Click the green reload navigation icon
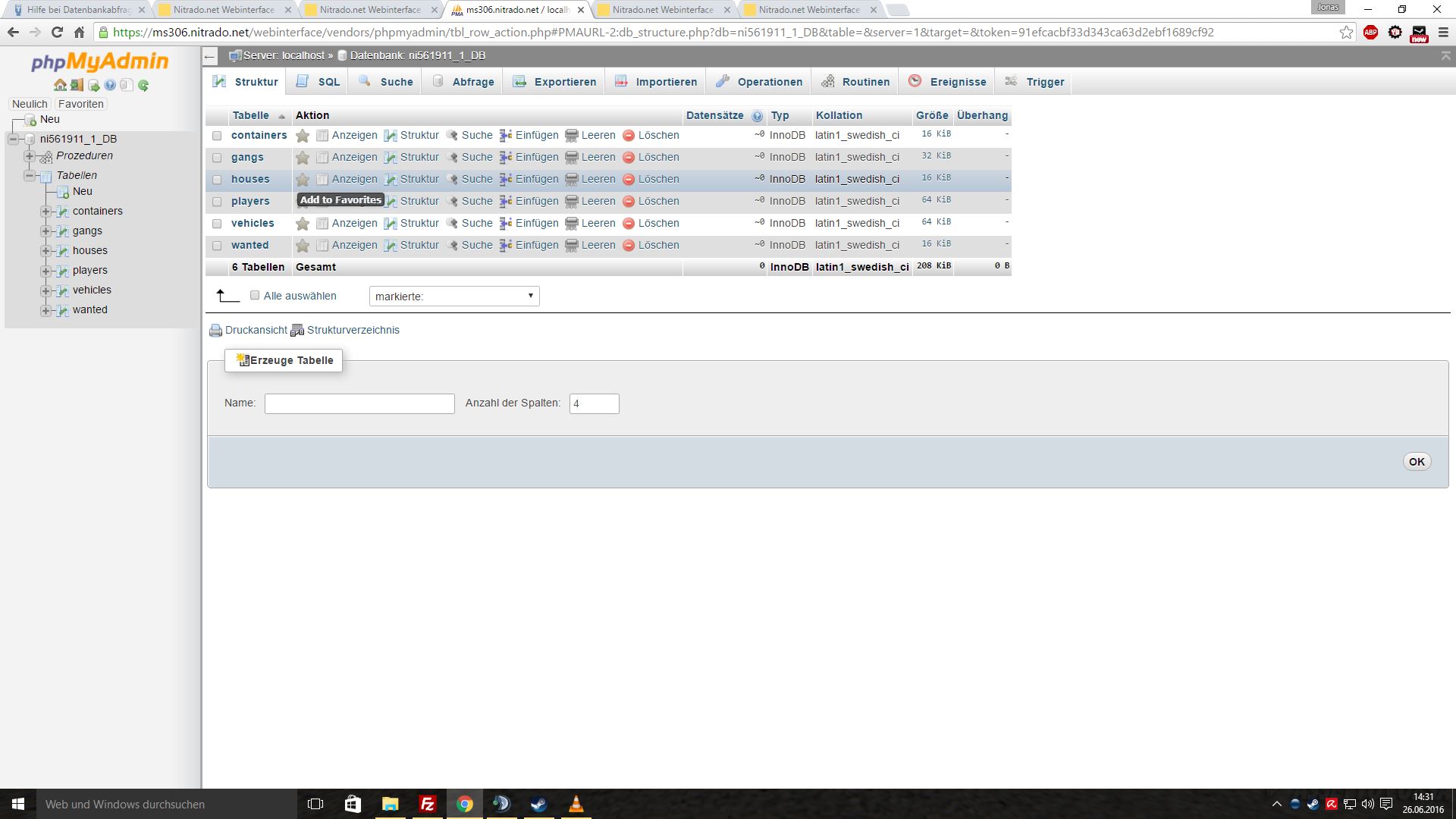 point(143,86)
